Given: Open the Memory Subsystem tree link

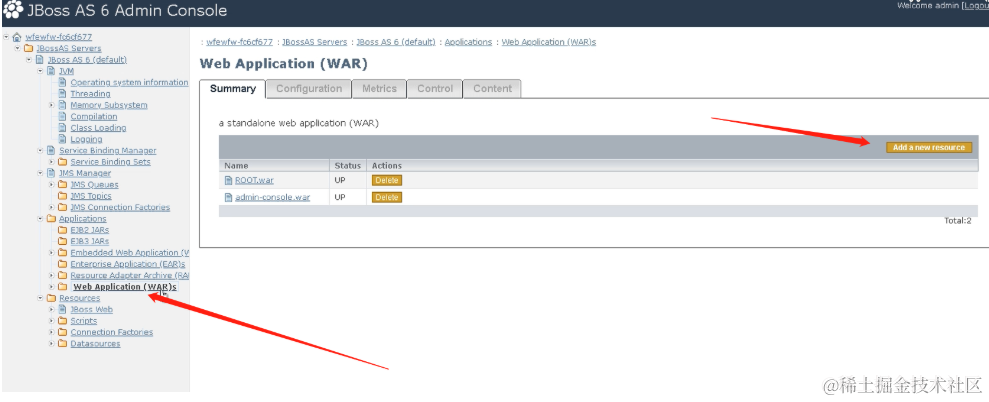Looking at the screenshot, I should (108, 105).
